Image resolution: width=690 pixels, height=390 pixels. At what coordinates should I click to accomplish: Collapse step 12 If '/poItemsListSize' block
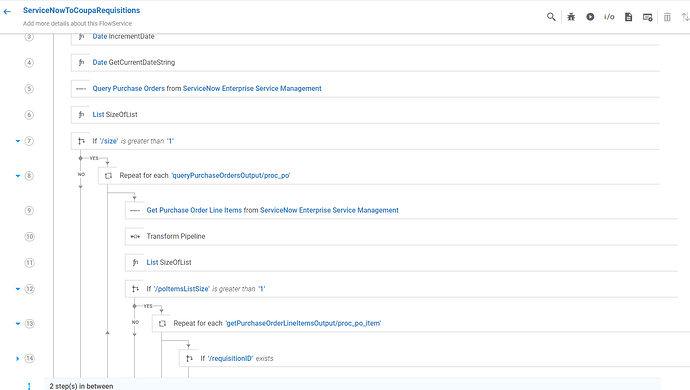tap(18, 289)
